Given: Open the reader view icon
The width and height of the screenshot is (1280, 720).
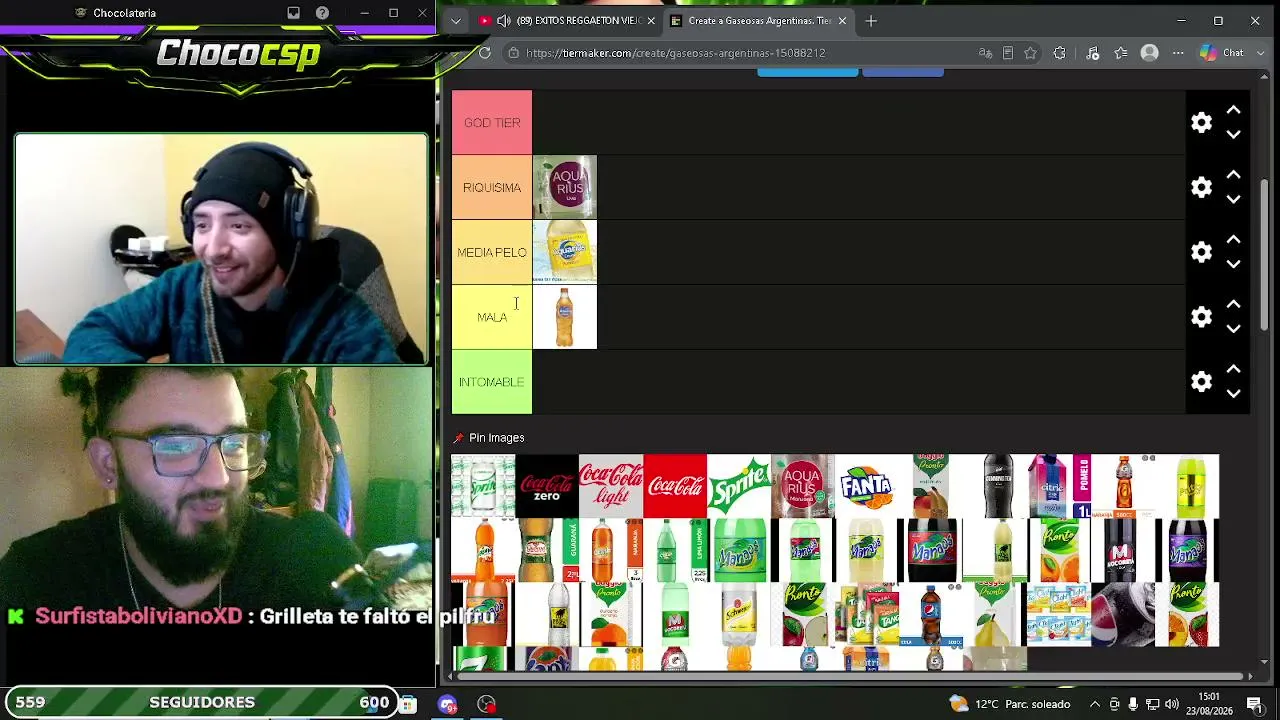Looking at the screenshot, I should click(1008, 53).
